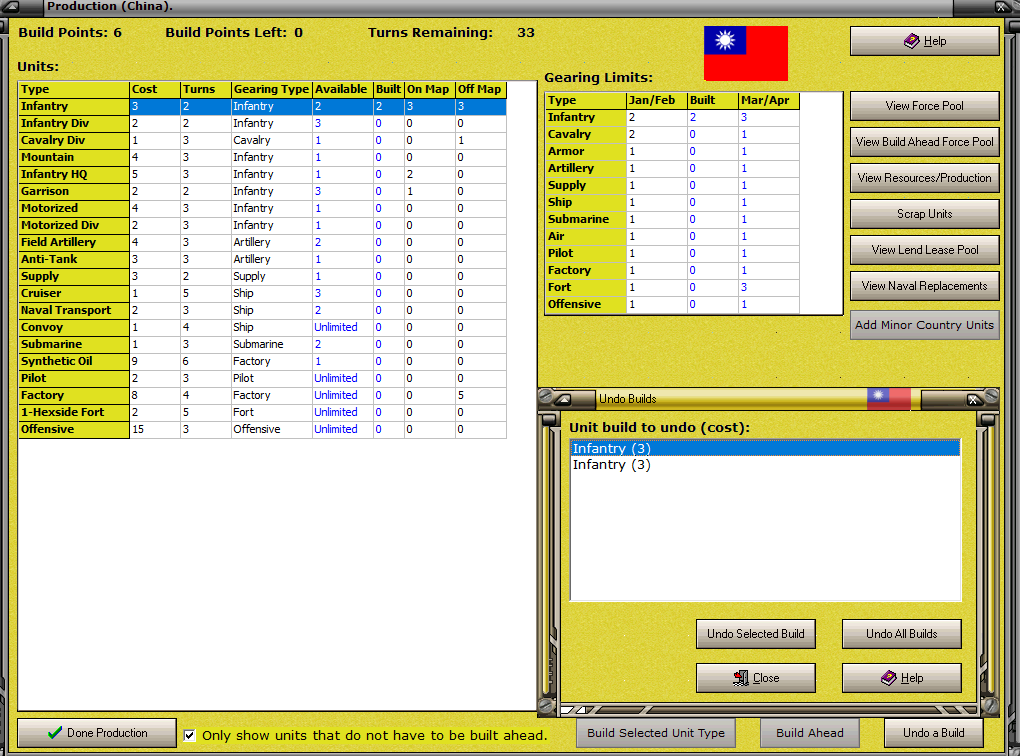Select the Naval Transport unit row

point(263,310)
